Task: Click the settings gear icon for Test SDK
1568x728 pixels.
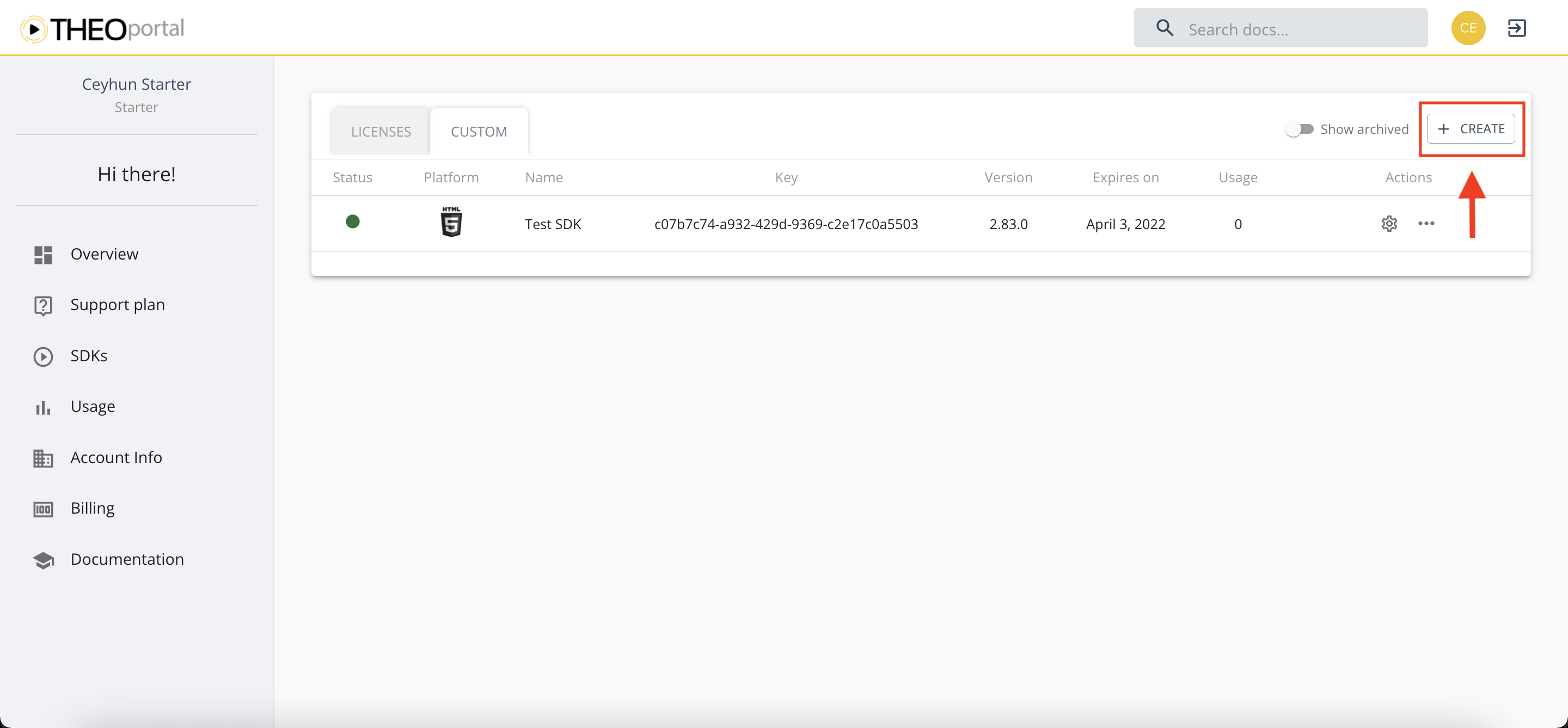Action: pyautogui.click(x=1388, y=223)
